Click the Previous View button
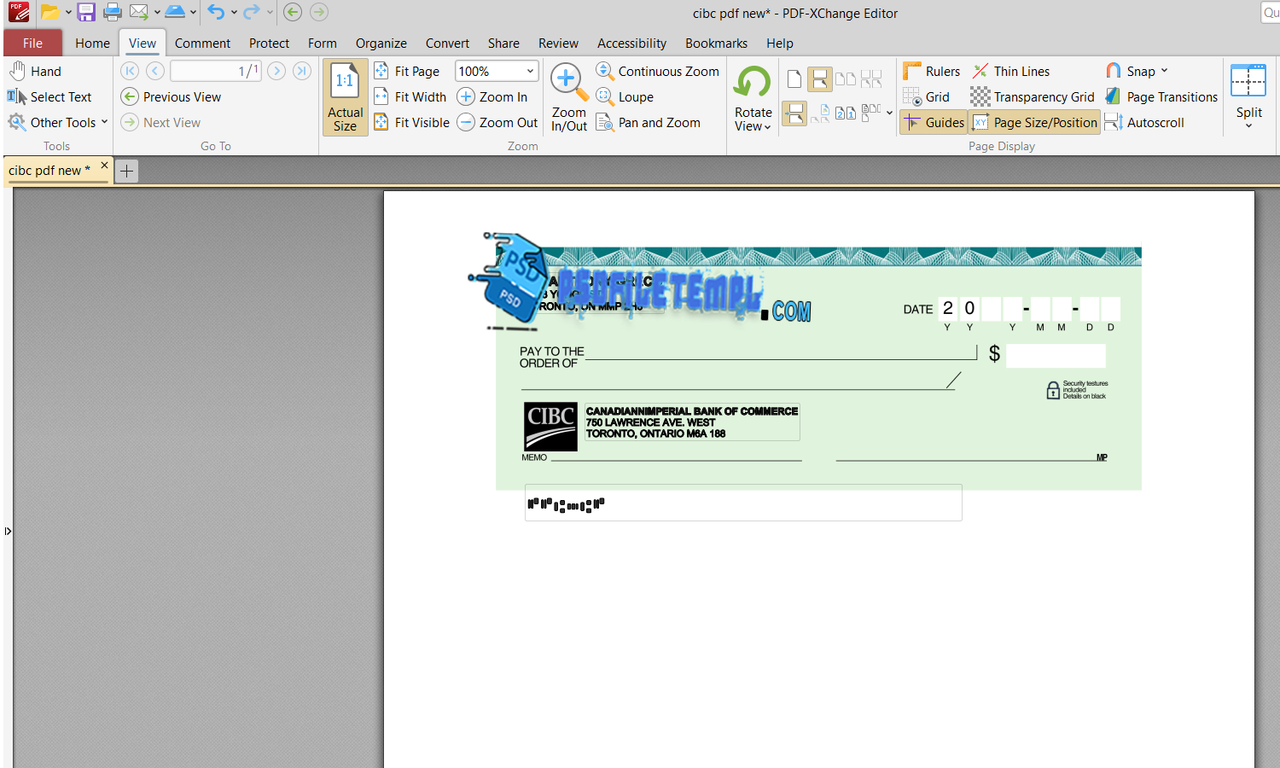 pos(171,97)
